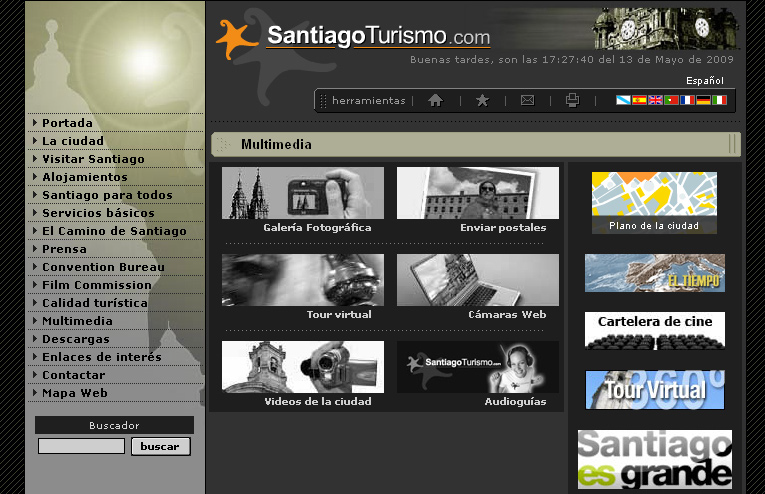Click the cathedral clock tower header image
Image resolution: width=765 pixels, height=494 pixels.
(666, 28)
